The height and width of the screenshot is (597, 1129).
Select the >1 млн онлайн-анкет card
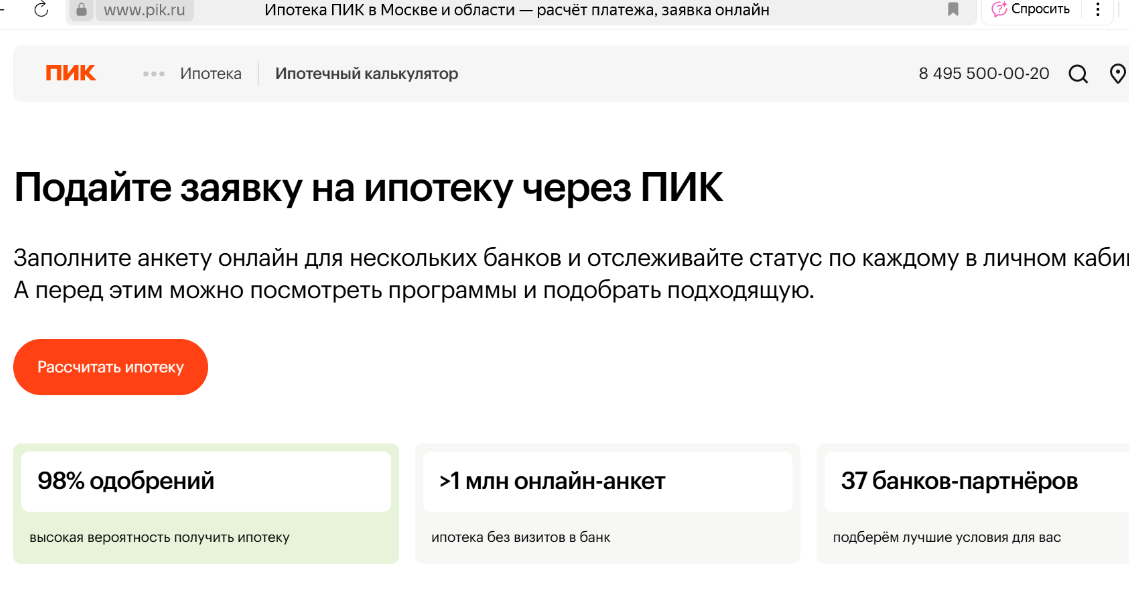pos(608,503)
